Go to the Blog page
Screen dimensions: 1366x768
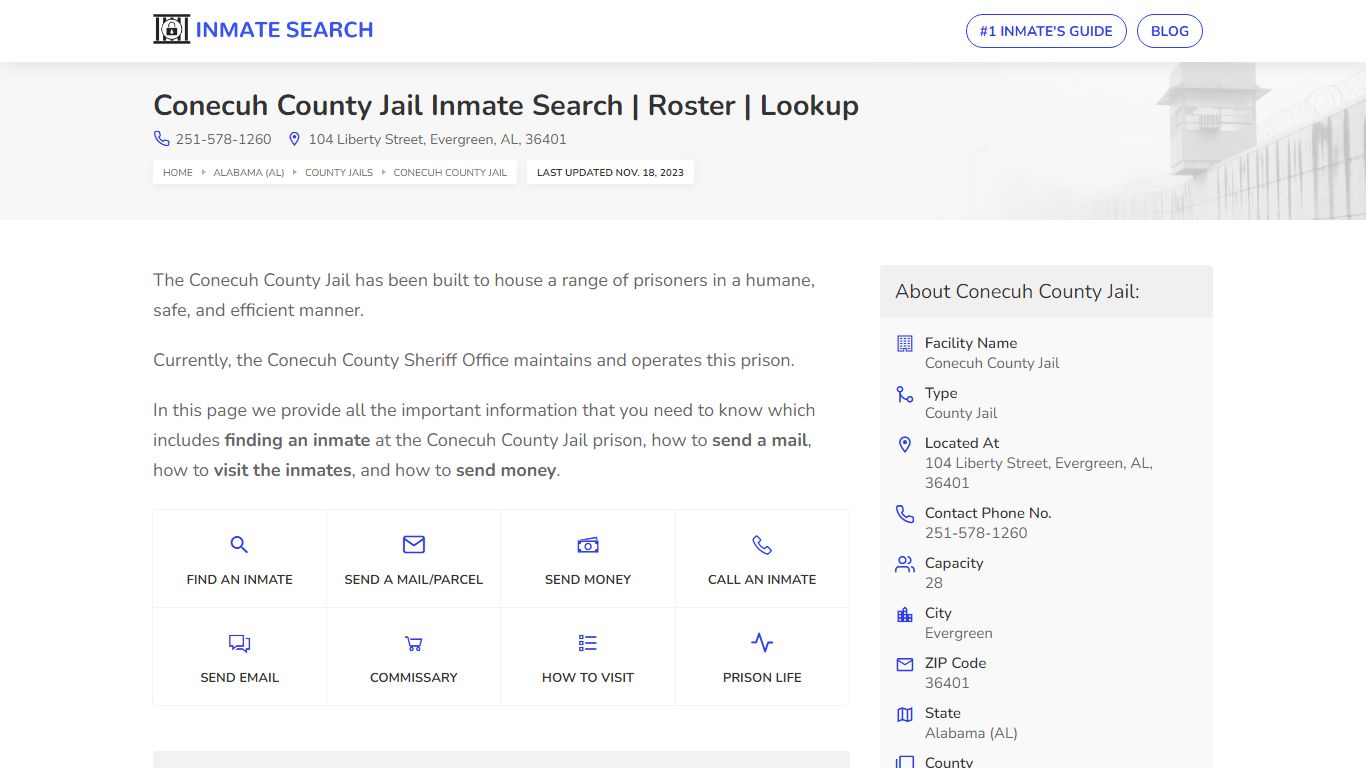point(1169,31)
